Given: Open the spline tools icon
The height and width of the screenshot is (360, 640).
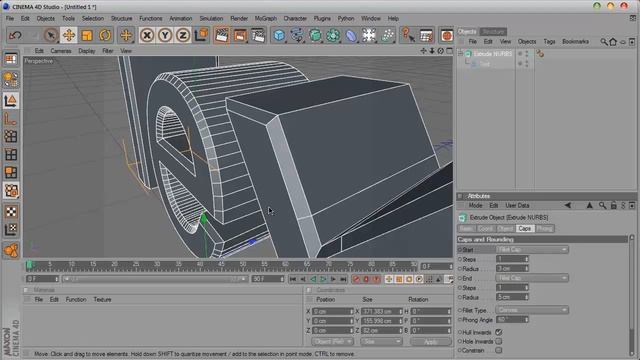Looking at the screenshot, I should 298,36.
